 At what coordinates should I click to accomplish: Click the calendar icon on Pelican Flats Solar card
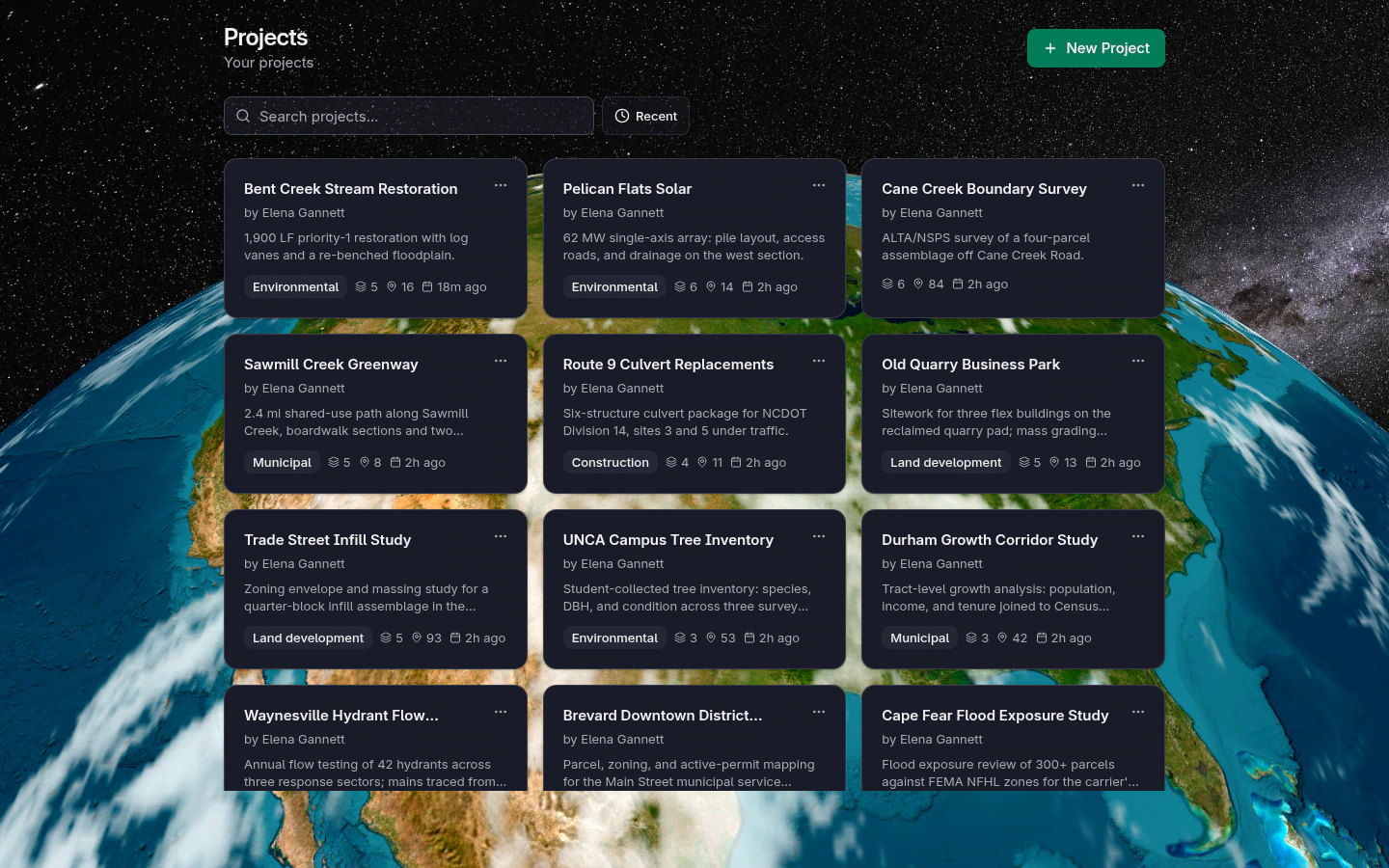(x=748, y=286)
